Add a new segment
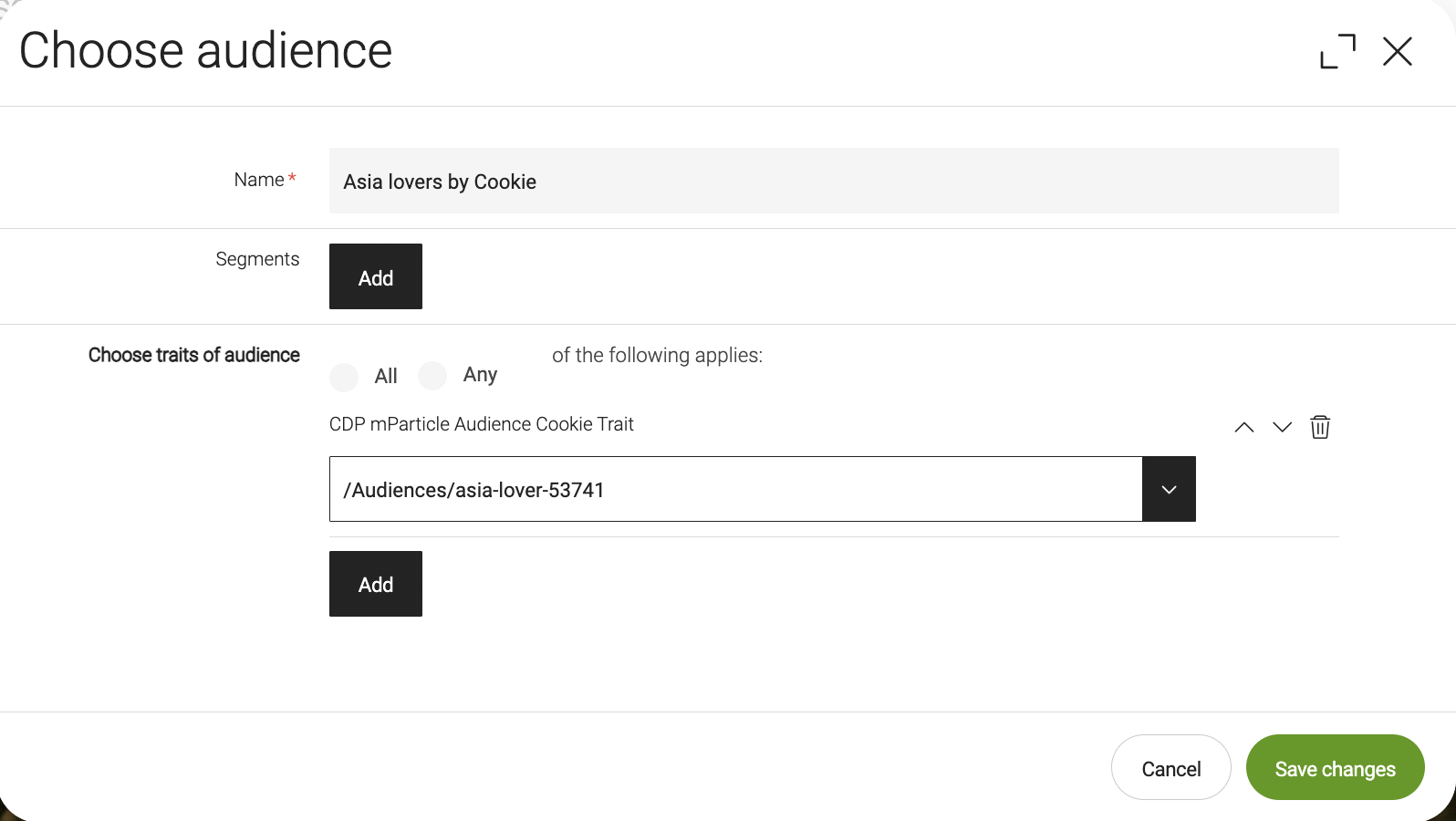 click(x=376, y=277)
